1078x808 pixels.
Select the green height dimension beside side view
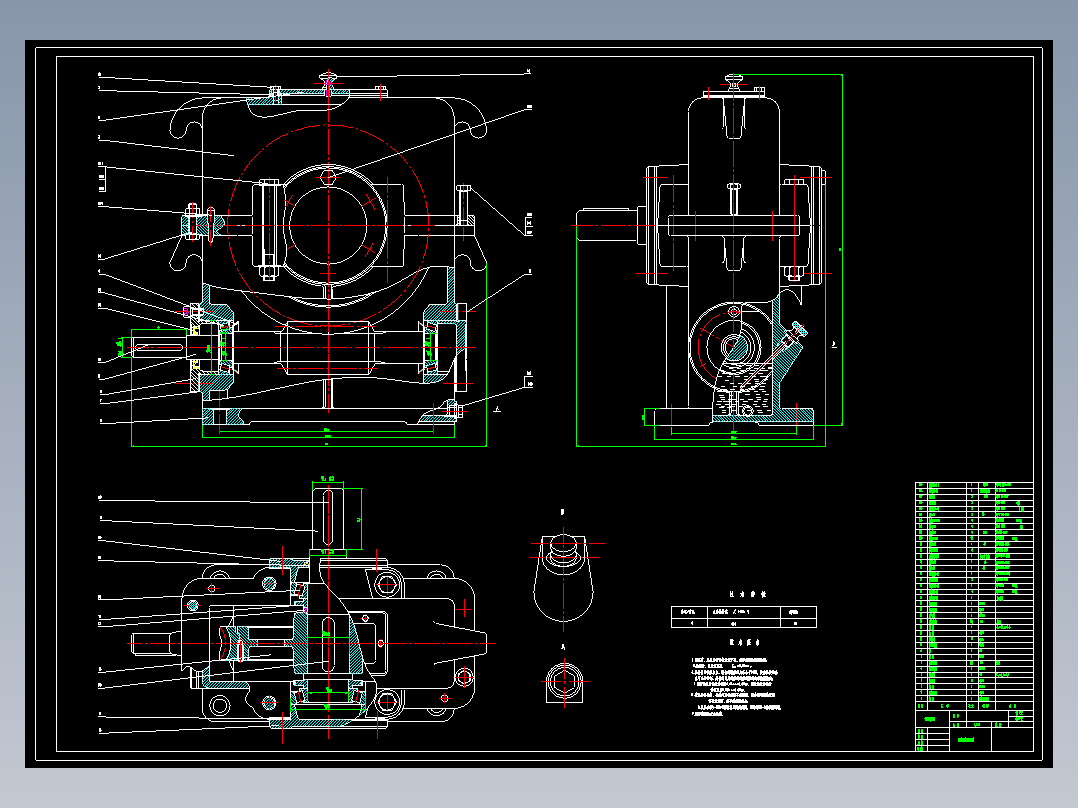[x=842, y=249]
